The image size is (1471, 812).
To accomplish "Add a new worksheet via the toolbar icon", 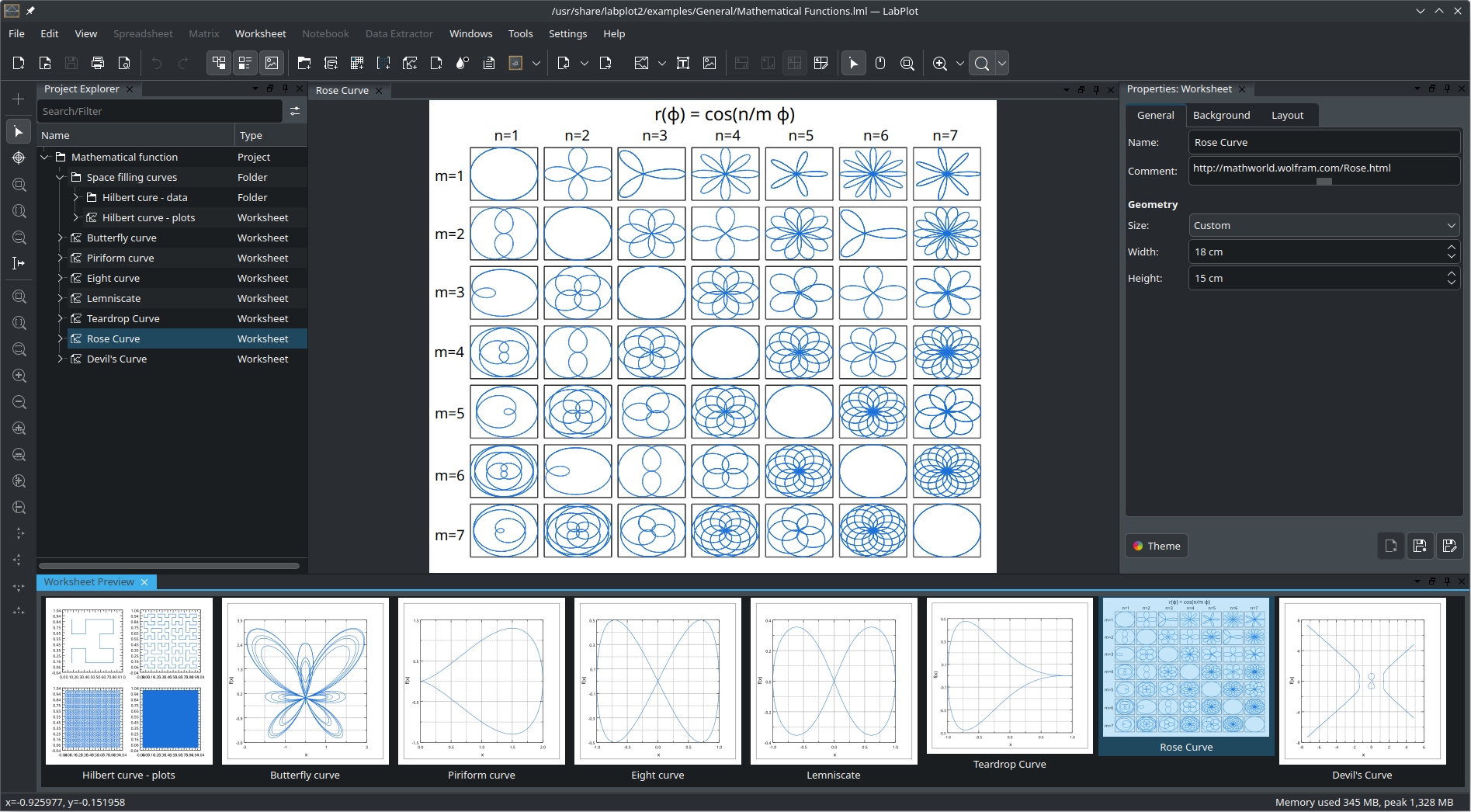I will (410, 63).
